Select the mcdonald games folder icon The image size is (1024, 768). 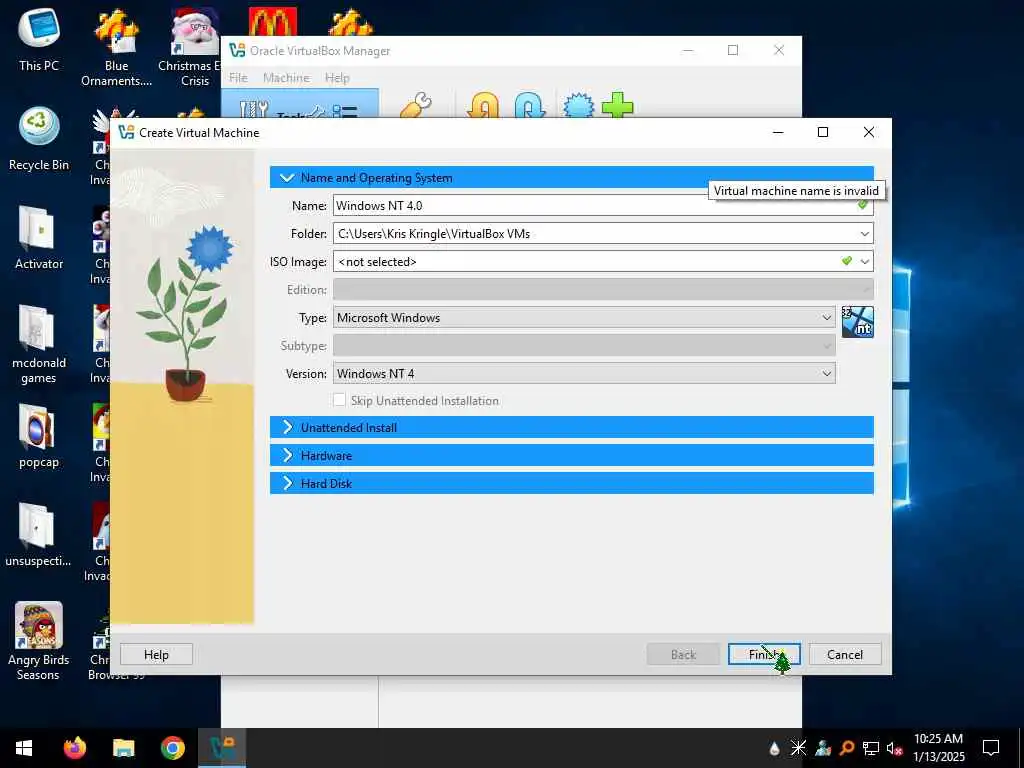point(39,345)
